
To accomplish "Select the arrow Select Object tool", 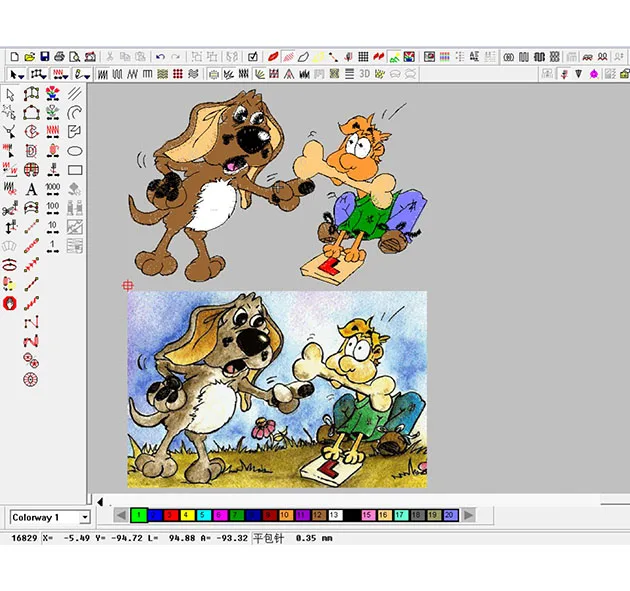I will [10, 94].
